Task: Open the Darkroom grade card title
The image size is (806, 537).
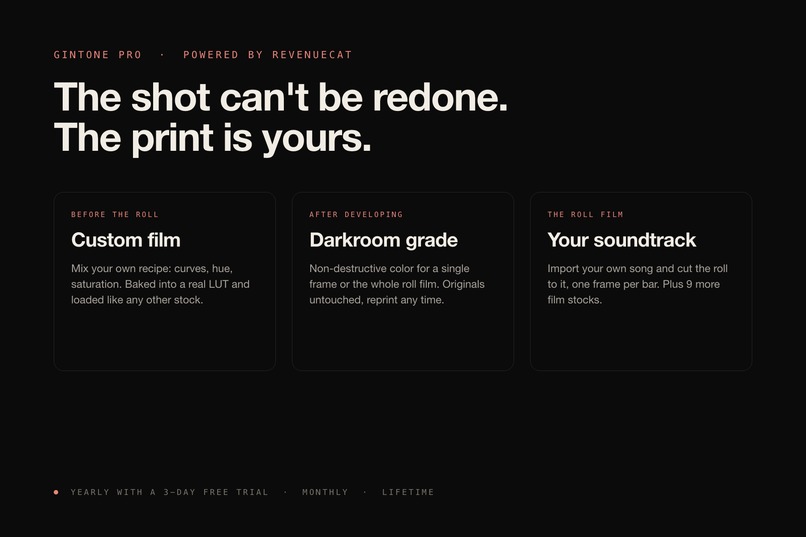Action: point(383,240)
